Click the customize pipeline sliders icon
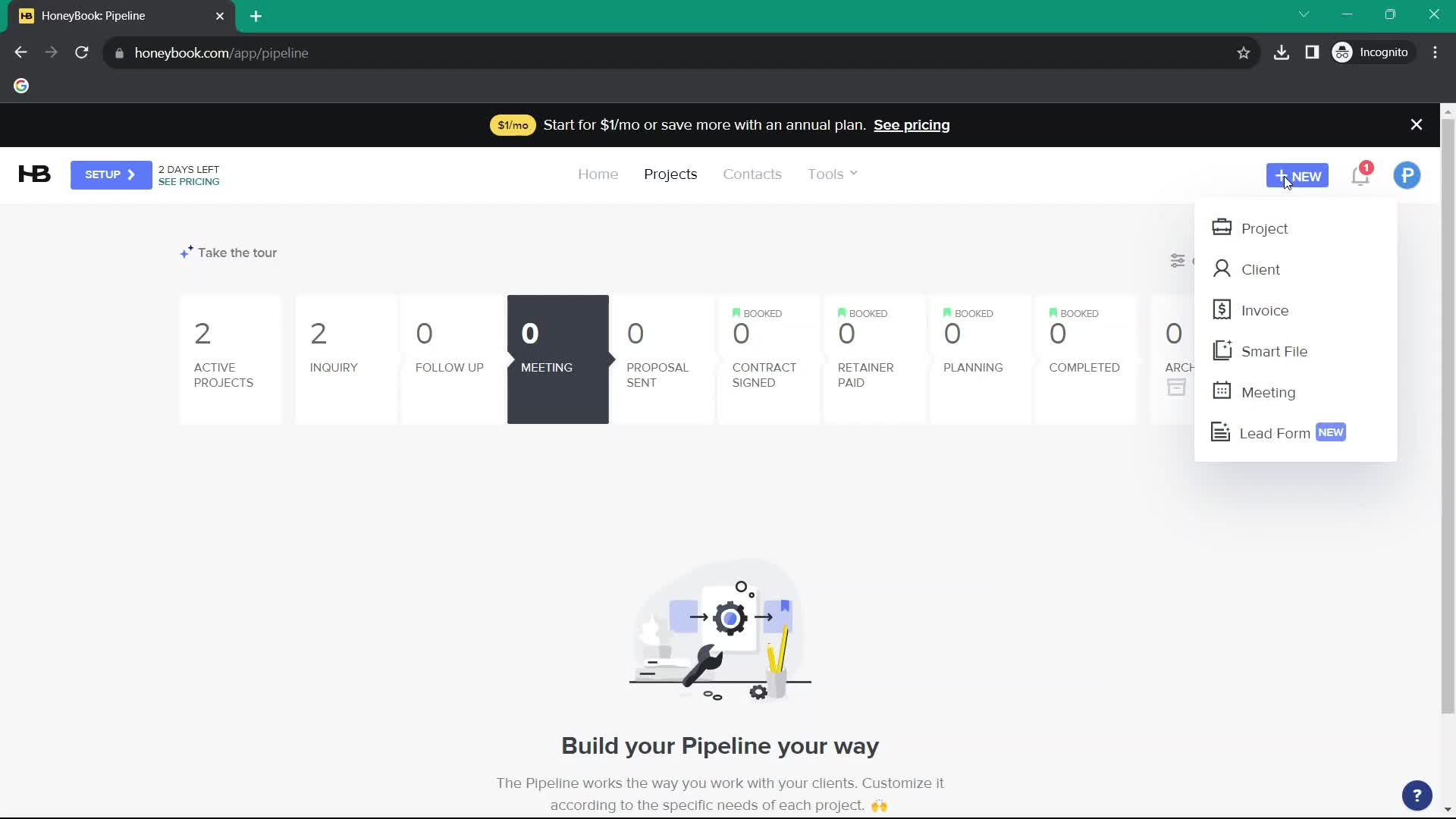 point(1177,261)
